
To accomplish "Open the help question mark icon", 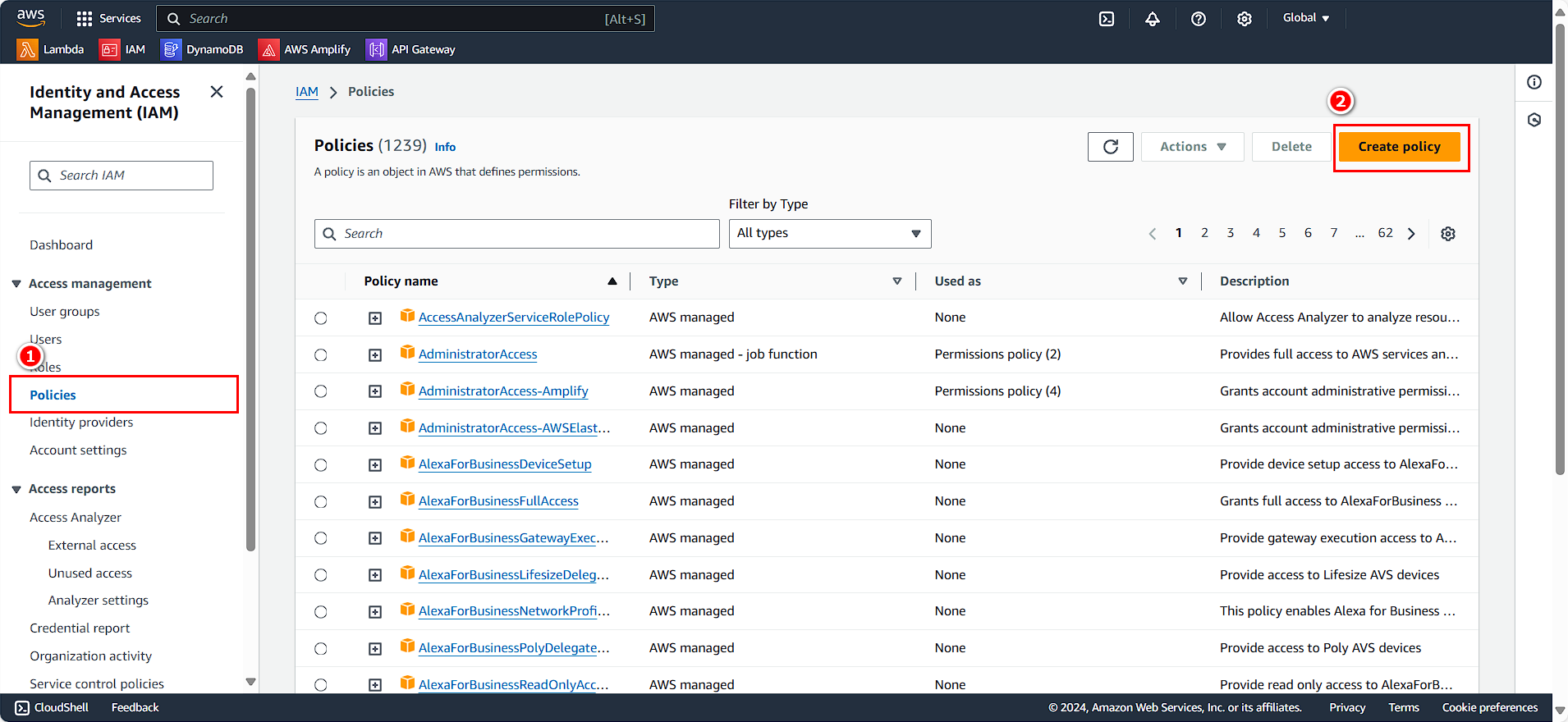I will tap(1199, 18).
